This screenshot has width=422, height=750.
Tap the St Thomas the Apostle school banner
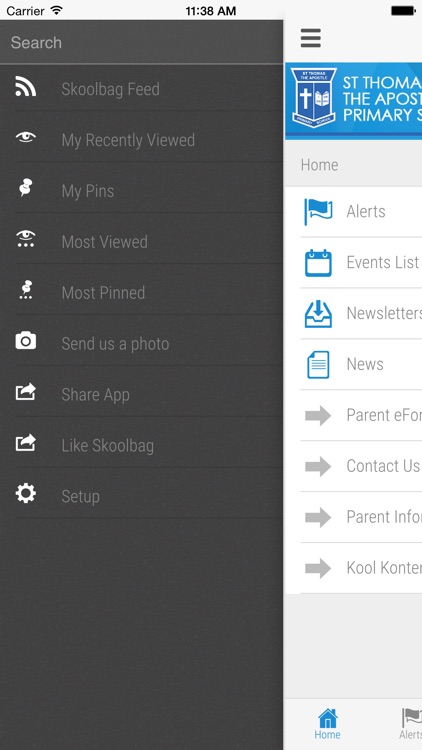354,100
